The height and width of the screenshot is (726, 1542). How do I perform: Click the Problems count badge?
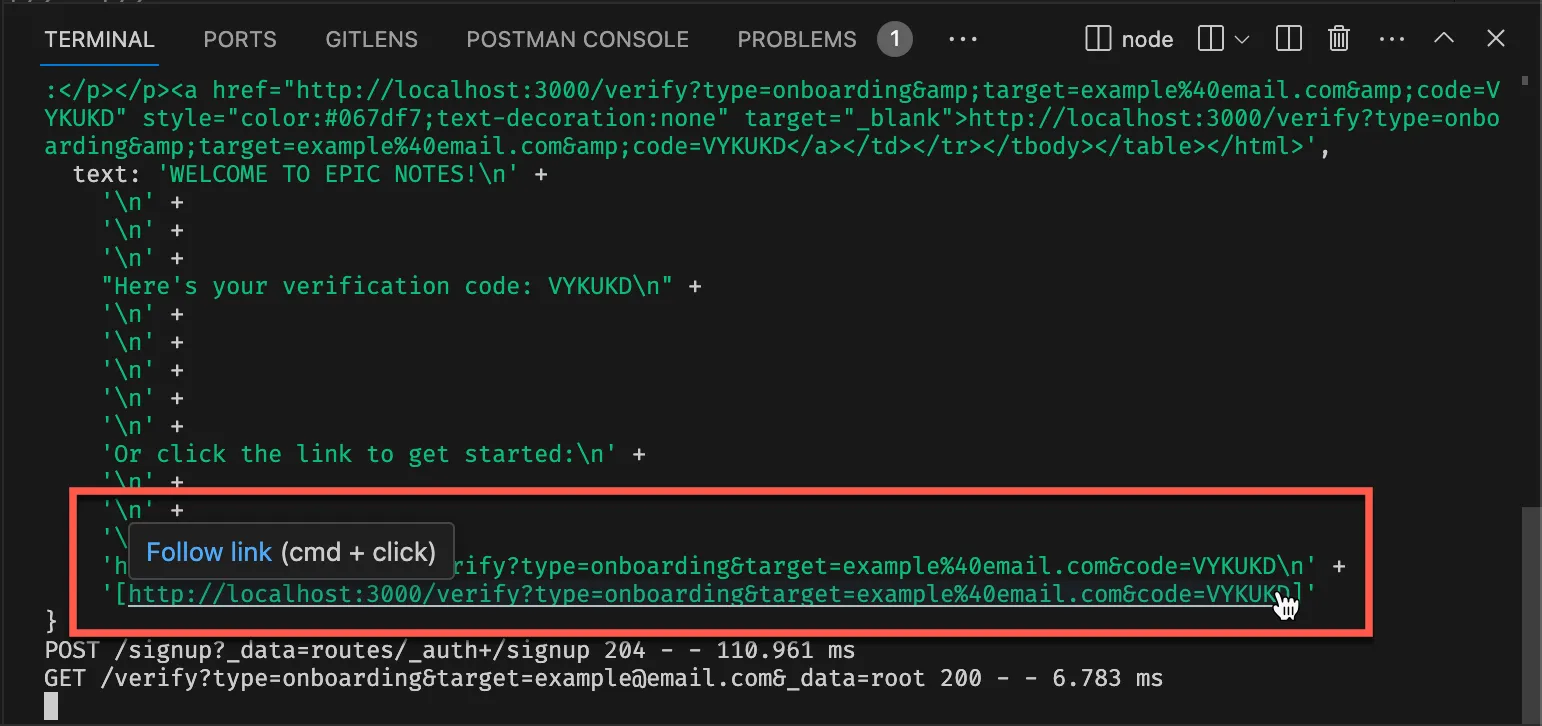coord(895,39)
